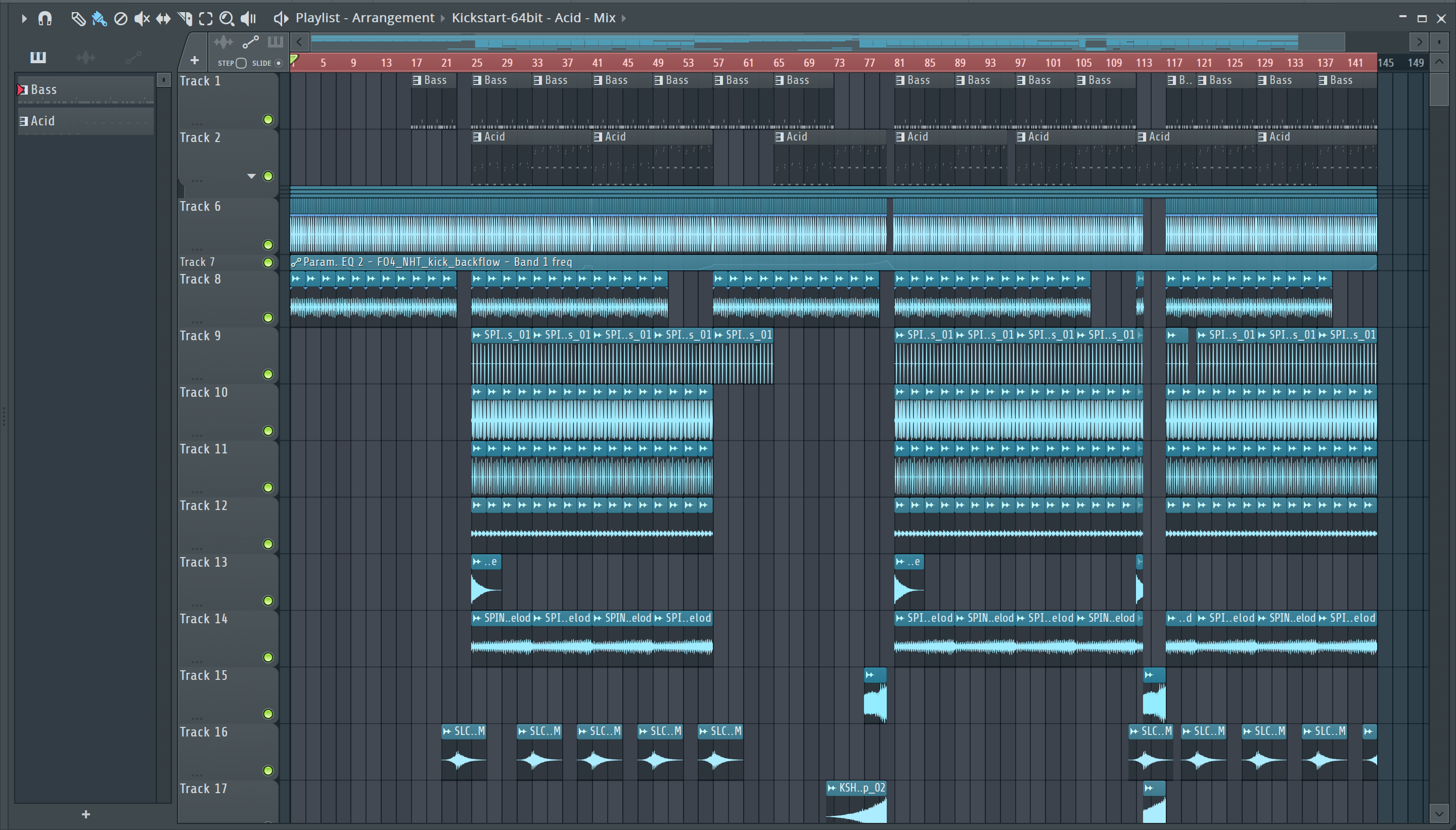Mute Track 9 via its green light

click(268, 375)
